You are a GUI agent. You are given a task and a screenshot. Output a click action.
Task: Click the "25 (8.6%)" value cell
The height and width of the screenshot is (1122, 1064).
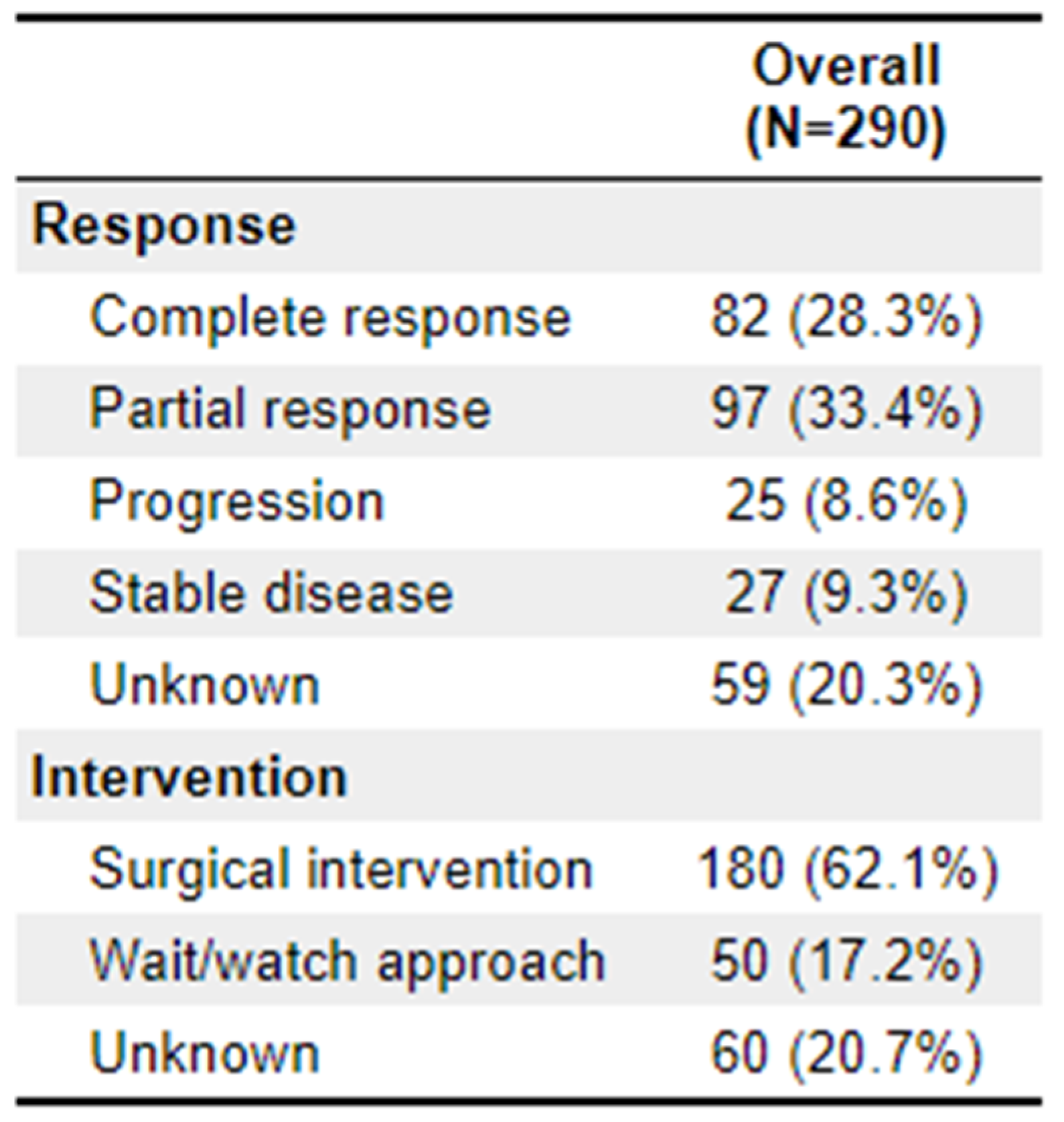[x=846, y=501]
